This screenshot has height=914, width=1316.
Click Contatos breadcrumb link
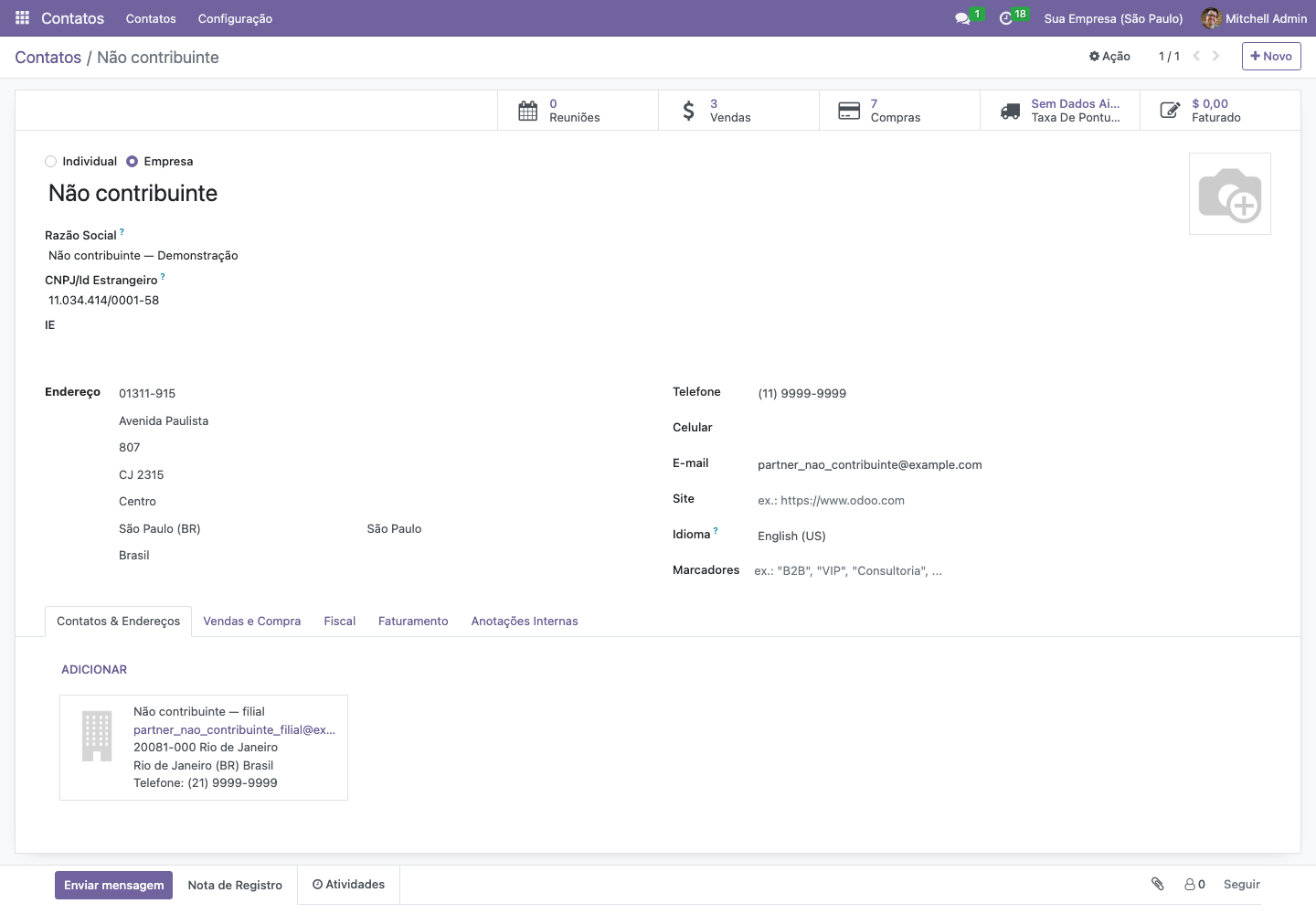pyautogui.click(x=48, y=57)
